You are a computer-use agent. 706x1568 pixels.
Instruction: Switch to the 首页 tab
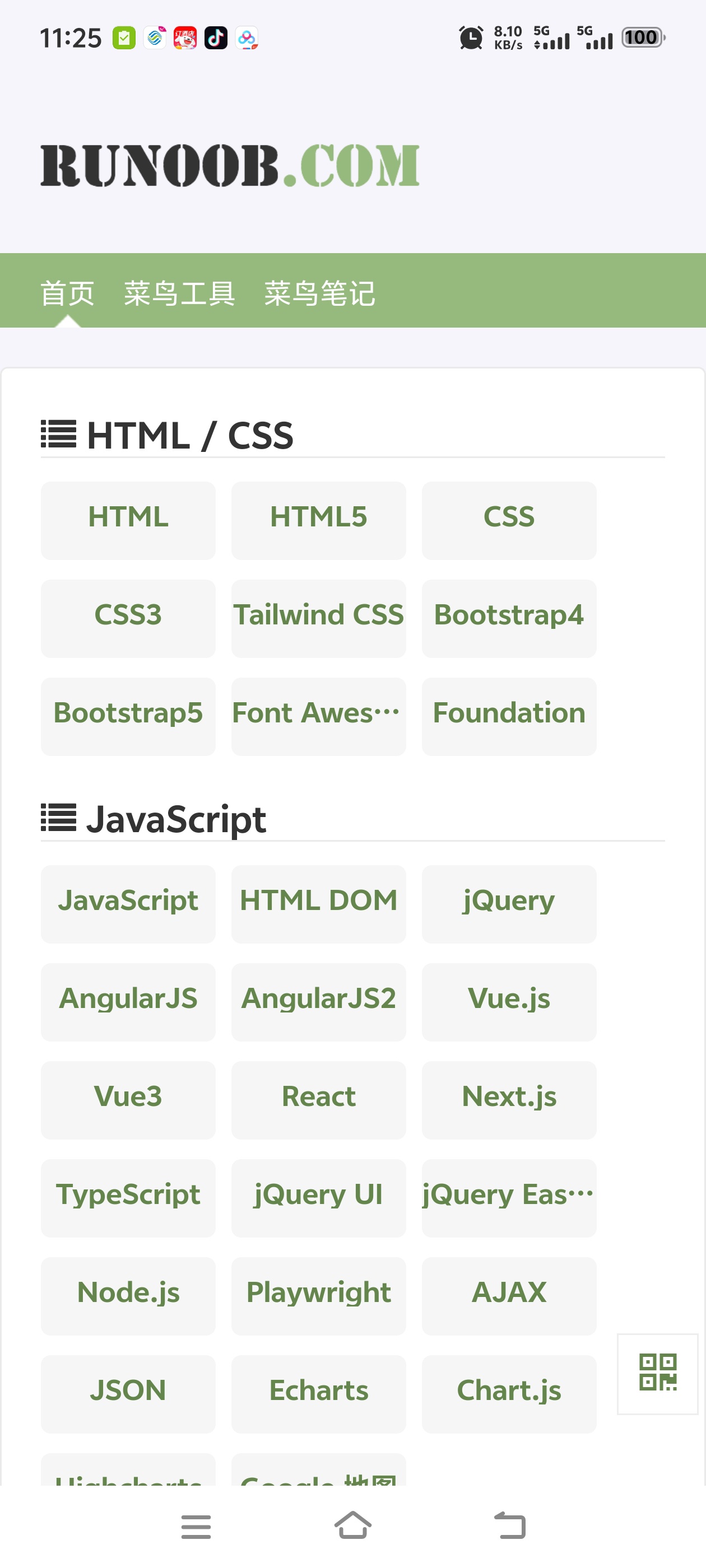click(x=68, y=293)
